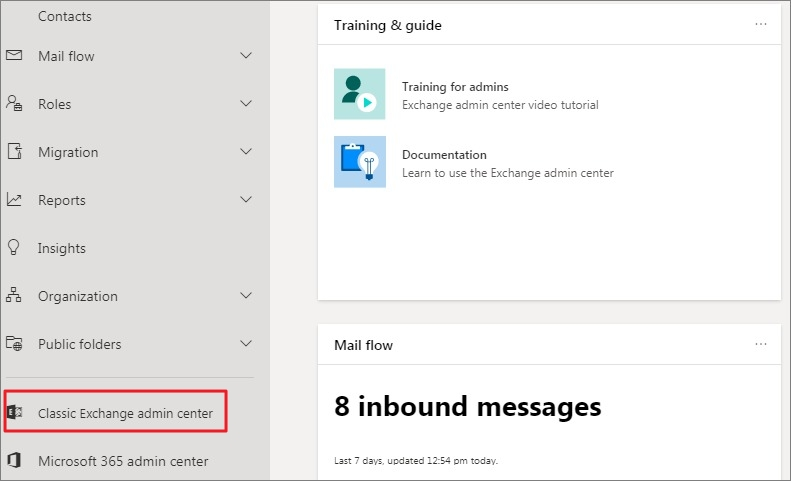Click Learn to use the Exchange admin center
Image resolution: width=791 pixels, height=481 pixels.
(x=507, y=173)
